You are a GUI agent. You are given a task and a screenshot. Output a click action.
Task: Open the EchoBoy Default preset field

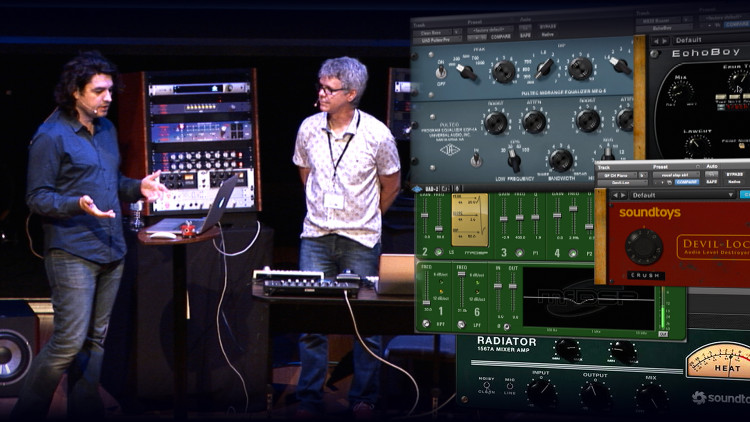[710, 40]
